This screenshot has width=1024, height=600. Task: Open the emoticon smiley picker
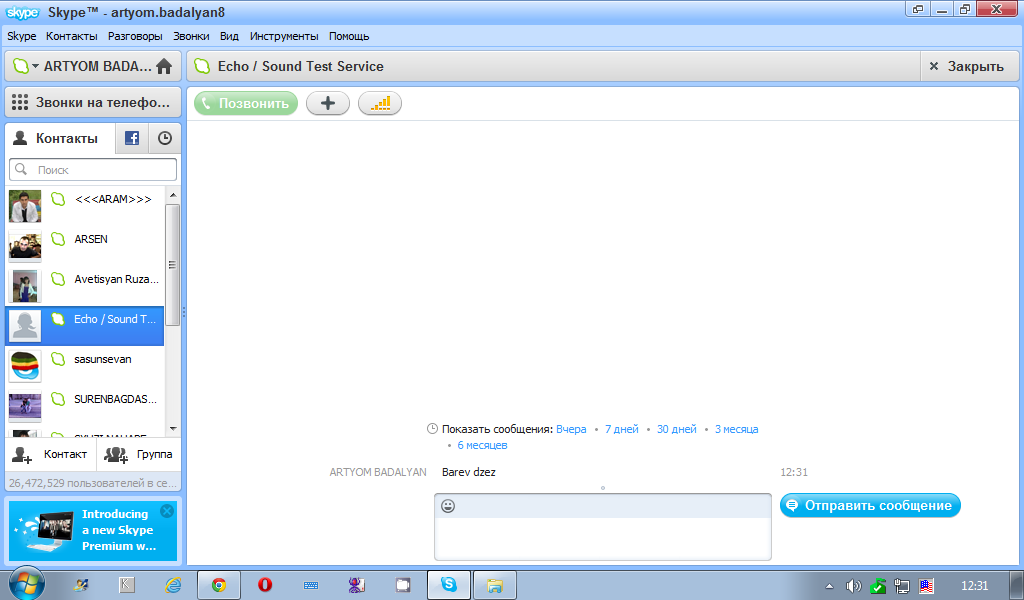pos(448,506)
